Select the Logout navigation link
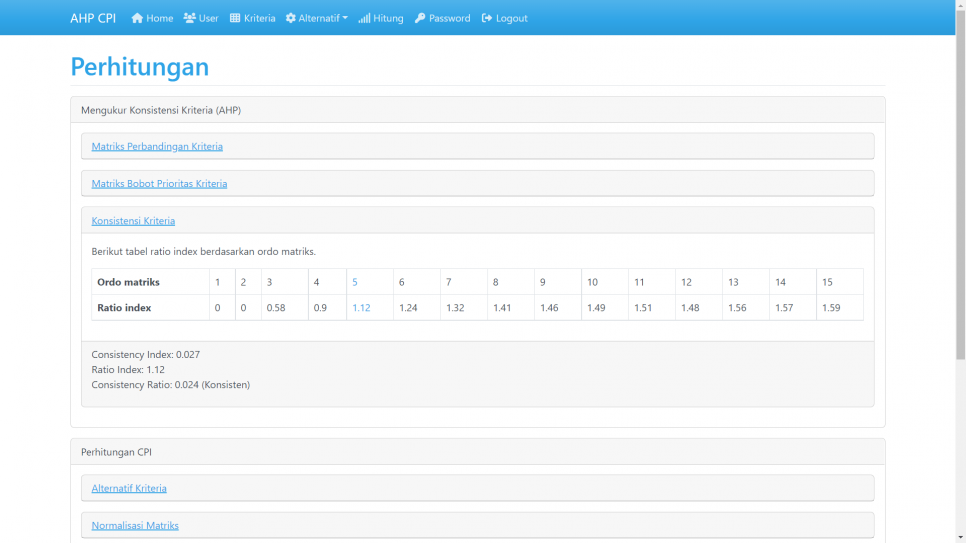Image resolution: width=966 pixels, height=543 pixels. (511, 18)
